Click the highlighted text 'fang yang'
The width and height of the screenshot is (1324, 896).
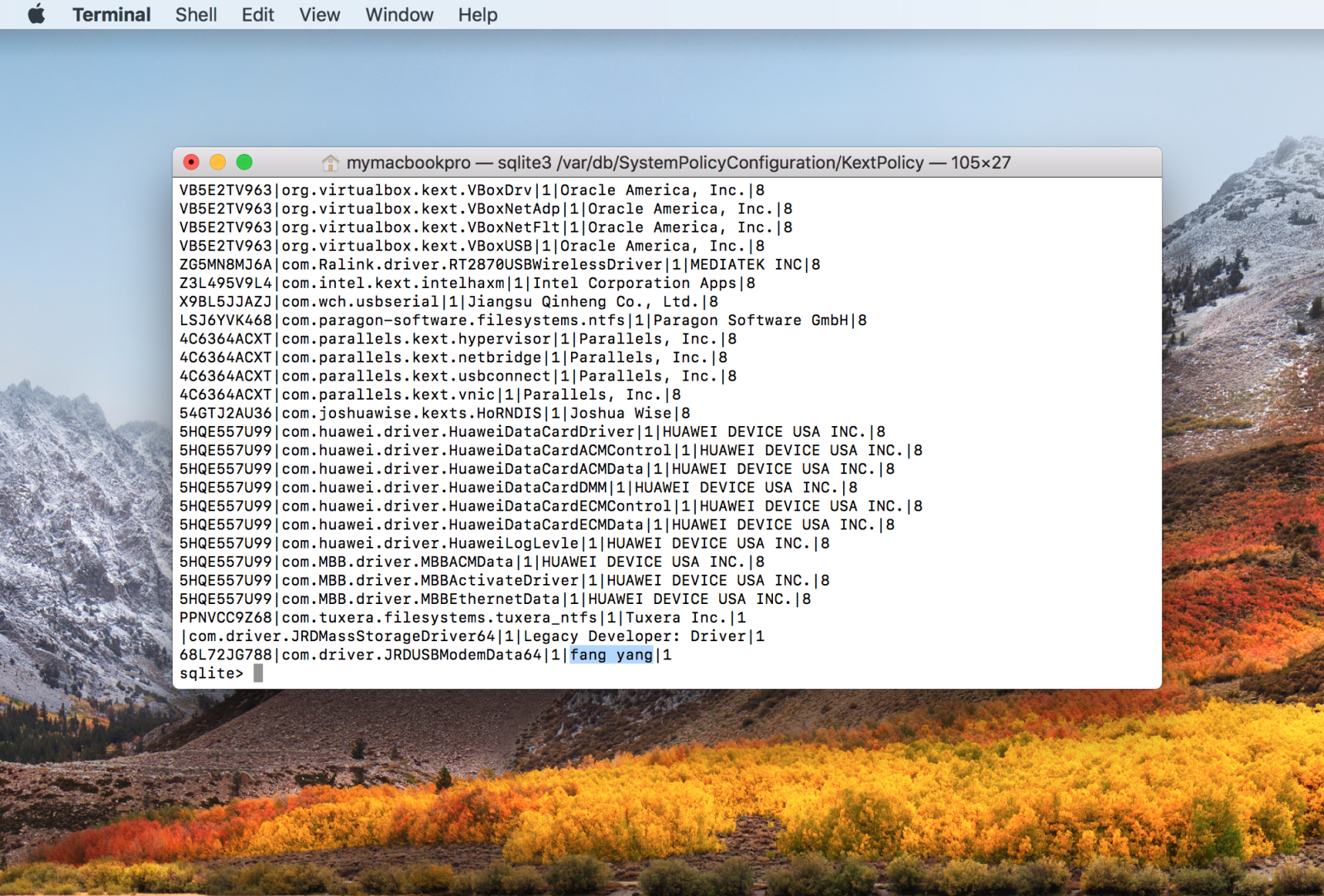(612, 655)
